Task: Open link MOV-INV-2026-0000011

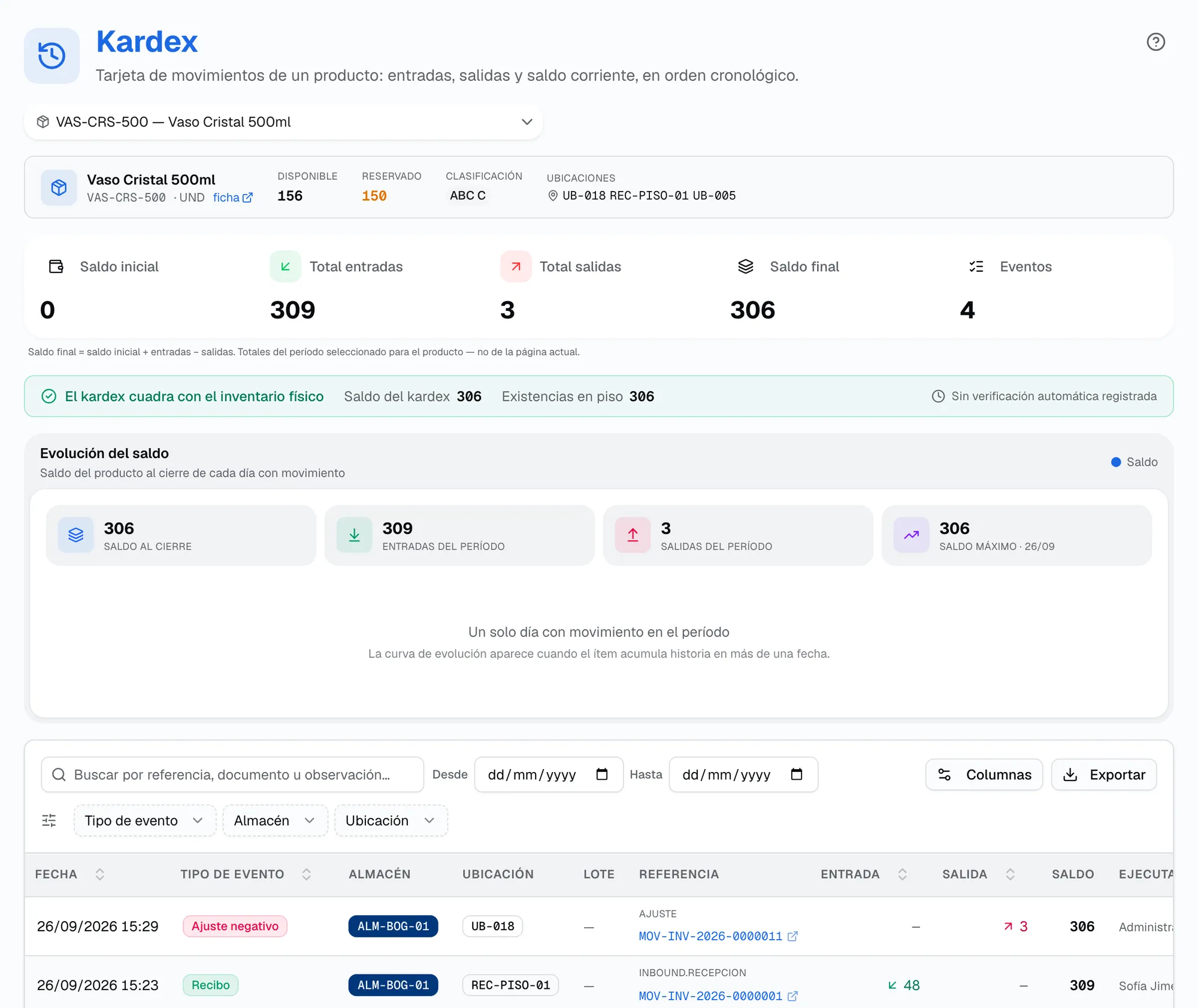Action: click(718, 936)
